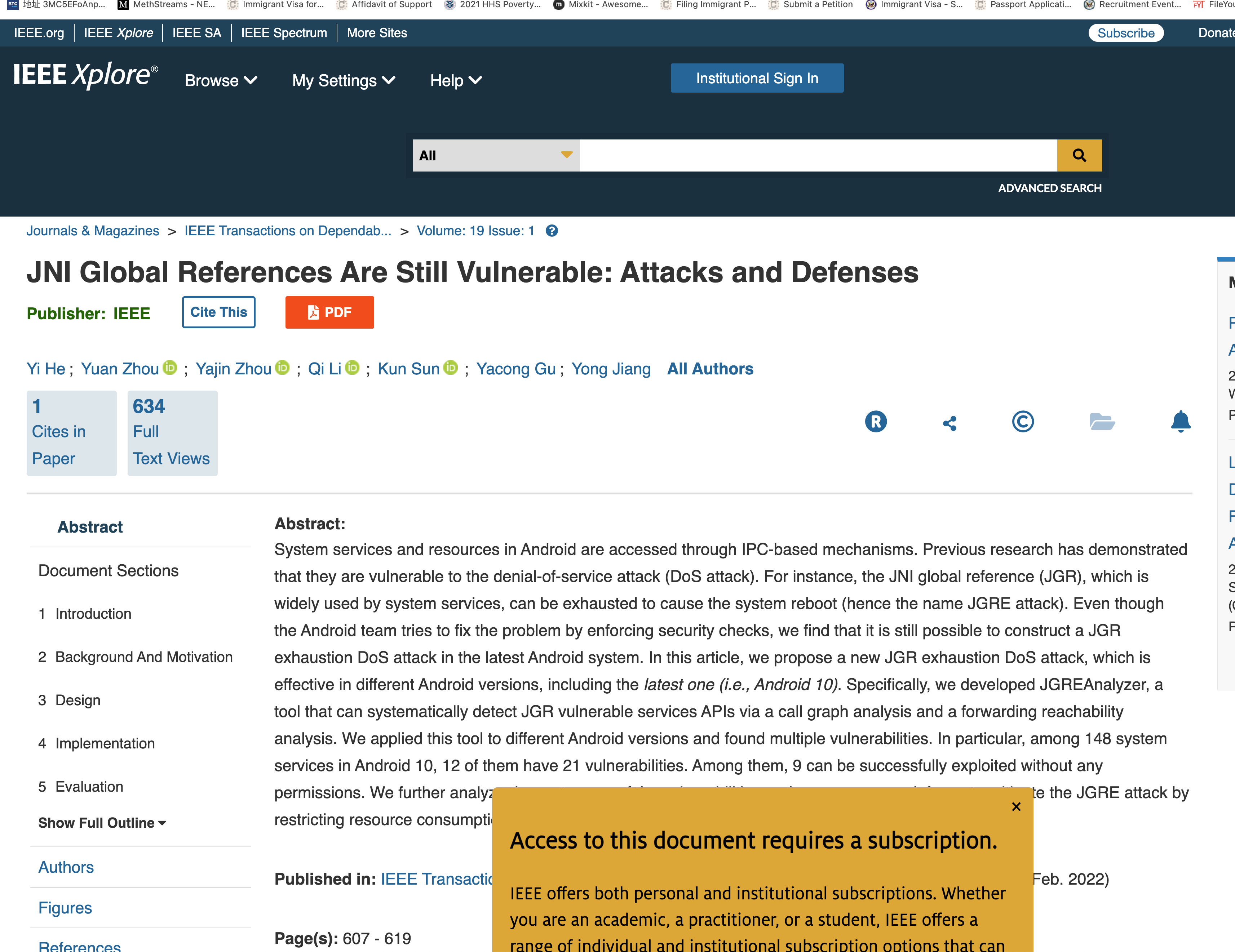Image resolution: width=1235 pixels, height=952 pixels.
Task: Switch to the Authors section tab
Action: point(66,867)
